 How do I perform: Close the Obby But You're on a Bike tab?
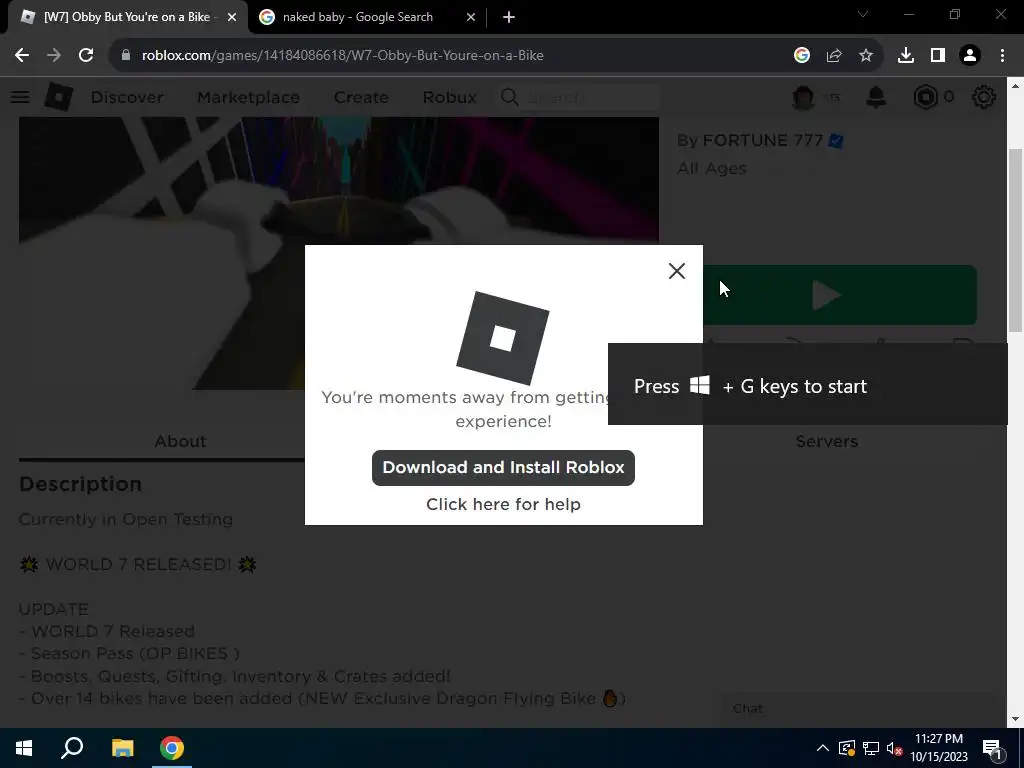[x=232, y=18]
